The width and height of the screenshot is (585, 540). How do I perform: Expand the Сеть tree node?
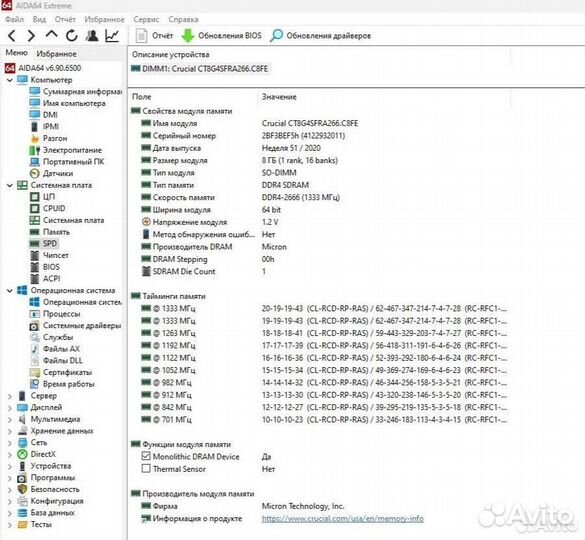[x=10, y=443]
